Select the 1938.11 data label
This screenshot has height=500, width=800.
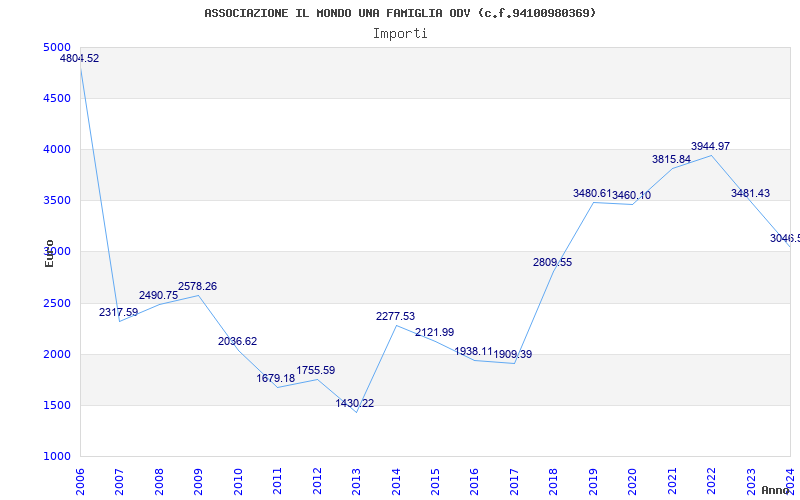[473, 352]
